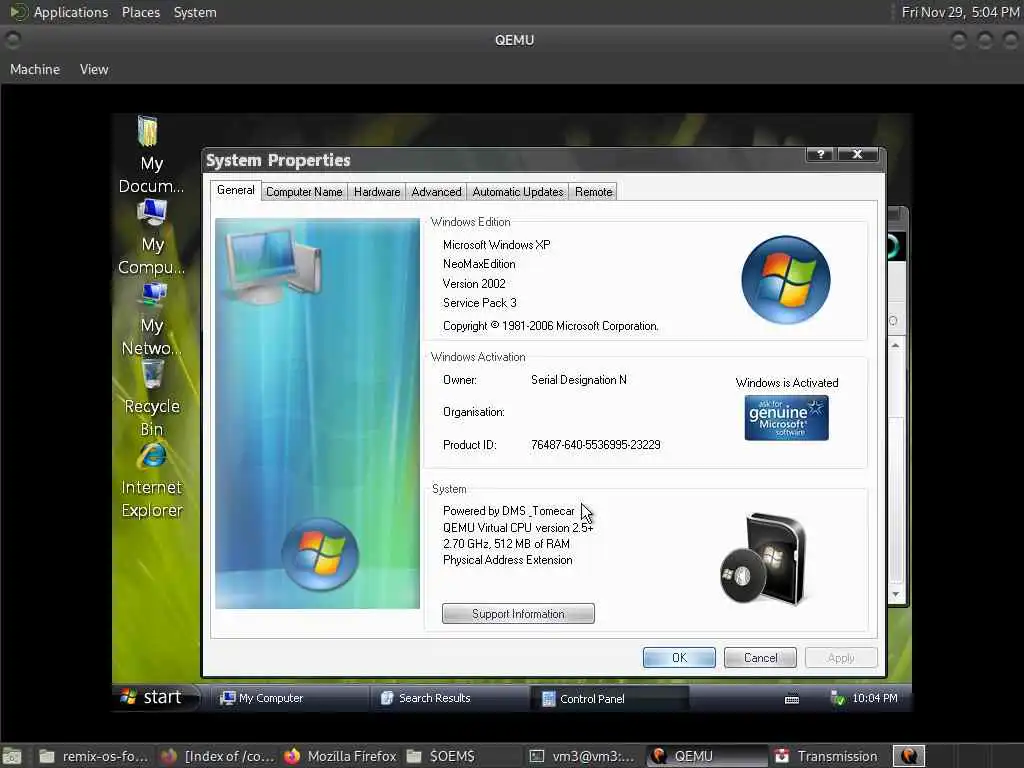Close the System Properties dialog
Screen dimensions: 1024x768
[x=857, y=154]
